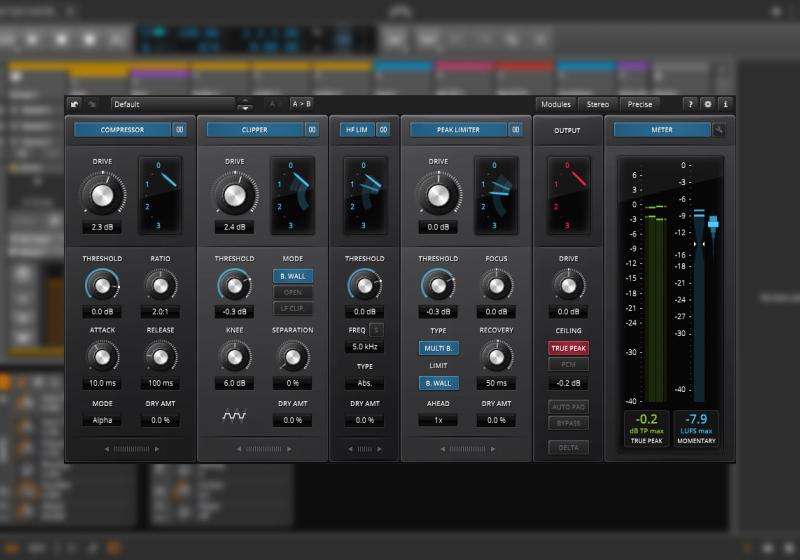Screen dimensions: 800x560
Task: Open the plugin info icon
Action: 725,103
